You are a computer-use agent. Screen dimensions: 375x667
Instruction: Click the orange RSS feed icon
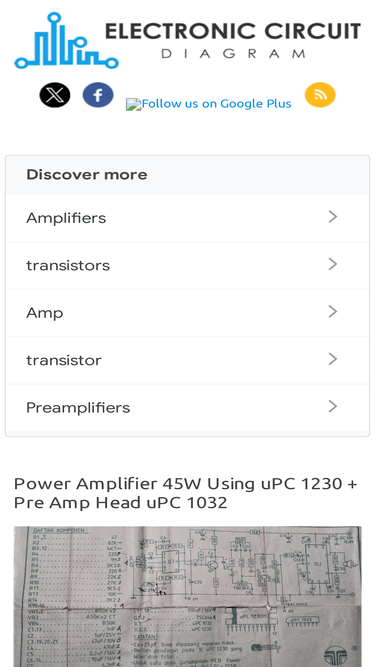tap(320, 95)
